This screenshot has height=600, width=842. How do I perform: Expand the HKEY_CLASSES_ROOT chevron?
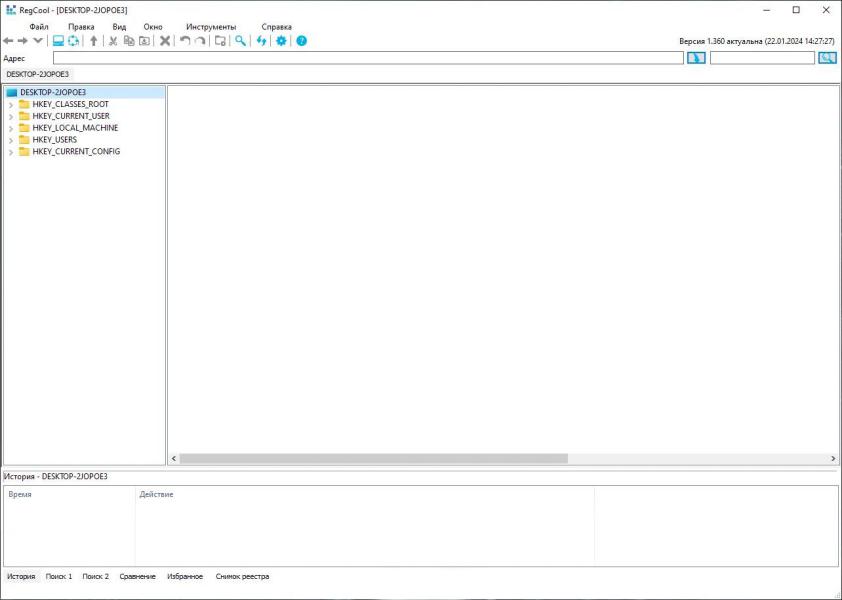point(11,105)
